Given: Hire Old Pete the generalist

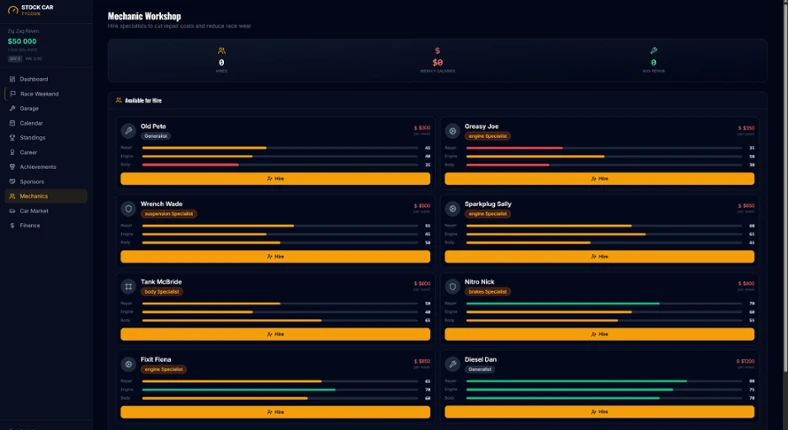Looking at the screenshot, I should [275, 178].
